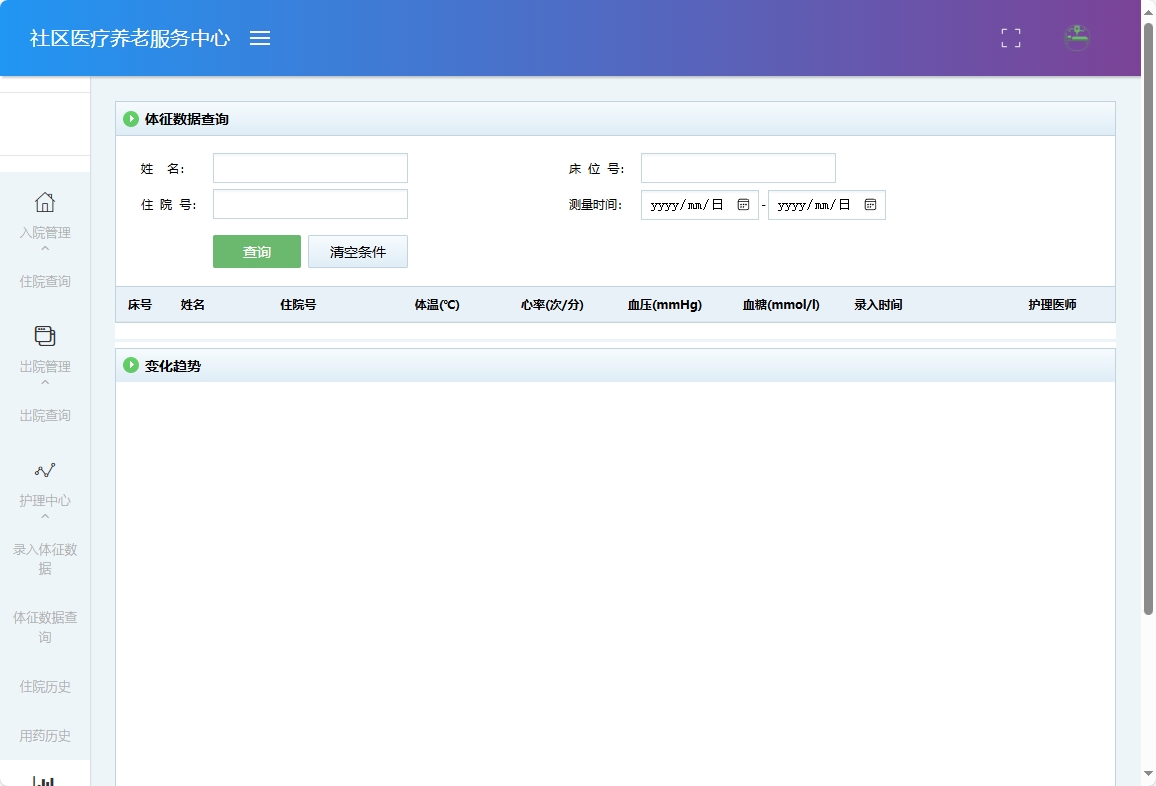Open the calendar icon of the second date field
The height and width of the screenshot is (786, 1156).
[x=869, y=205]
